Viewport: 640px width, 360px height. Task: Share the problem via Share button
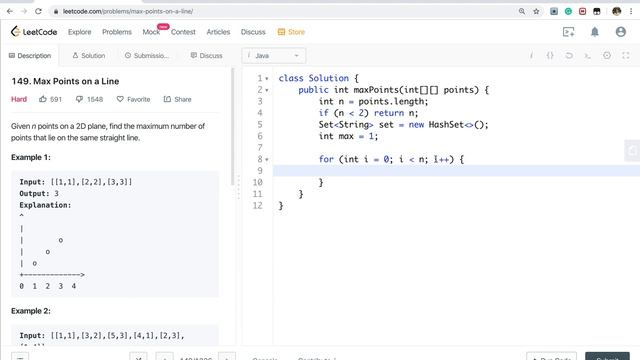[x=177, y=99]
